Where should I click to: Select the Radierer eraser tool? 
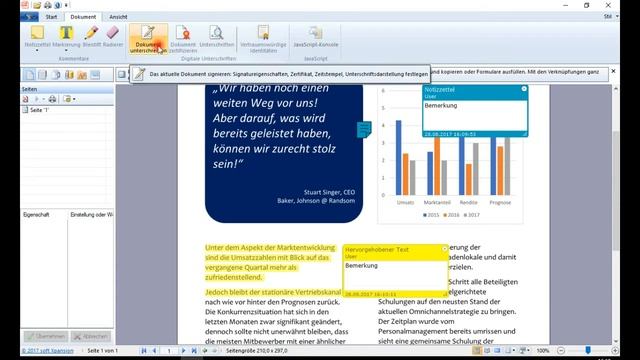(113, 37)
